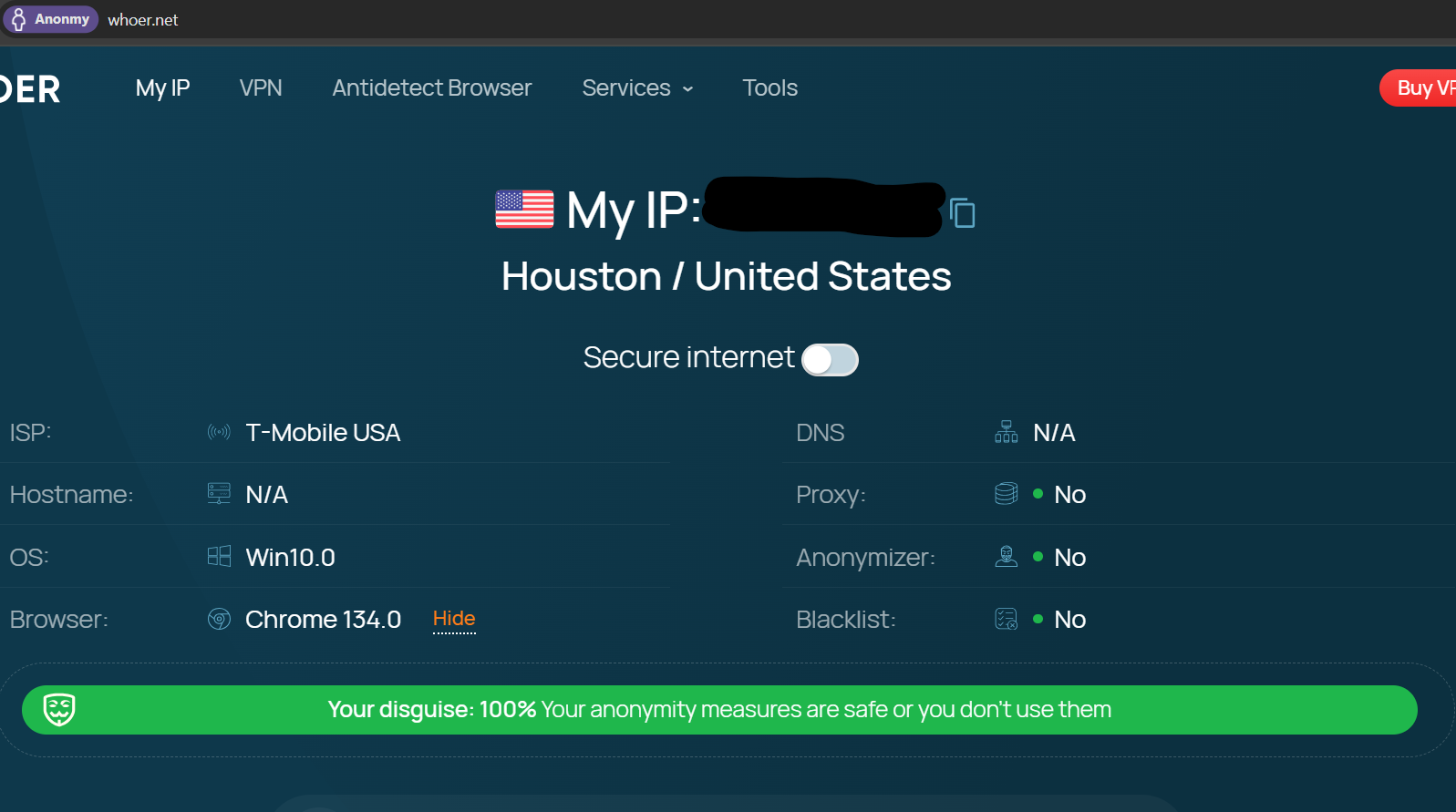Open the My IP nav item

click(162, 88)
